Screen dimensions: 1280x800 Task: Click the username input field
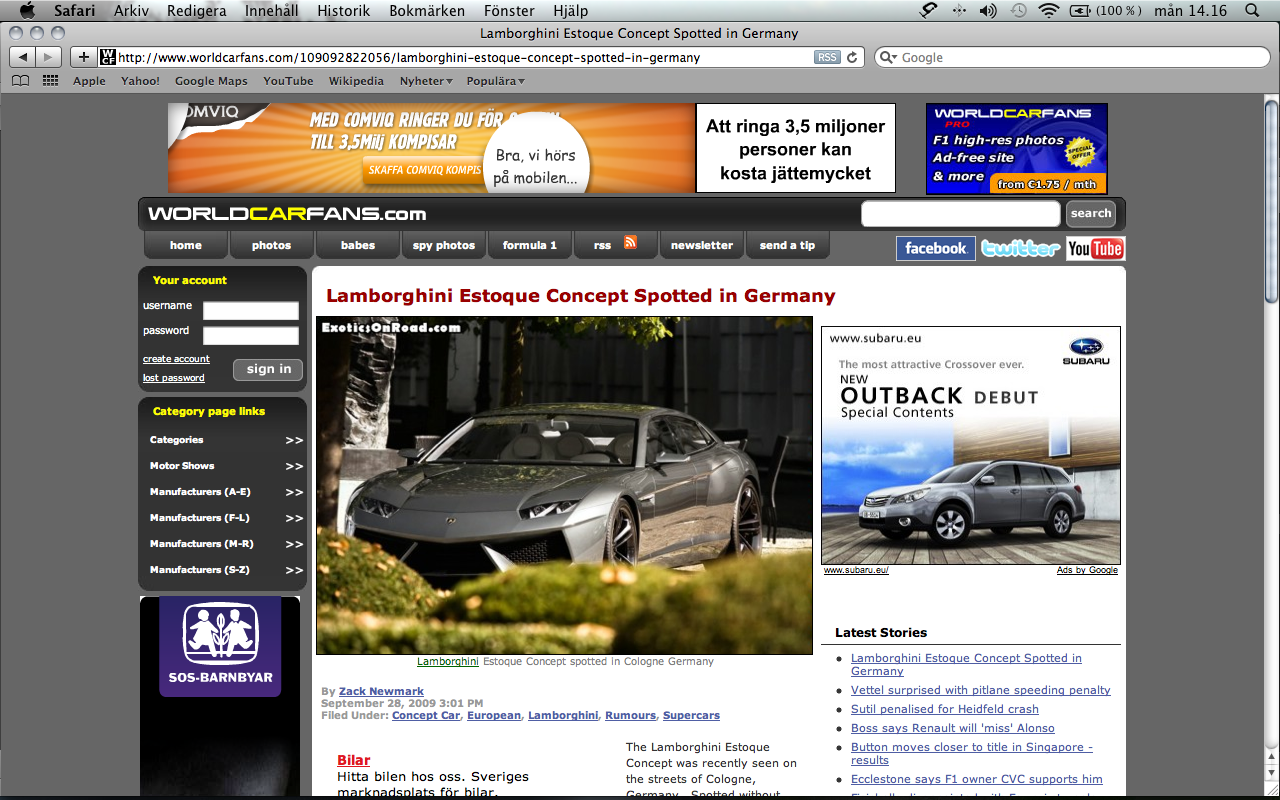tap(251, 310)
